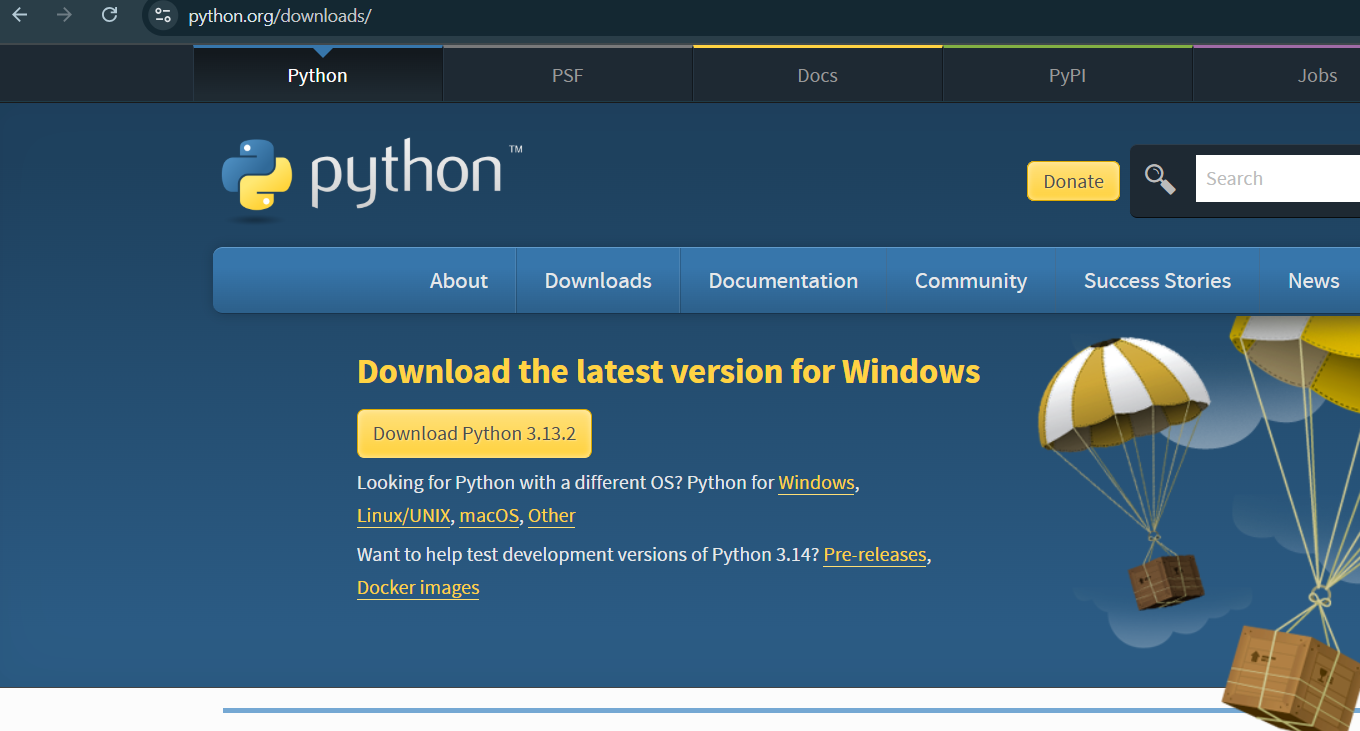Expand the Community navigation menu
This screenshot has height=731, width=1360.
pos(970,281)
